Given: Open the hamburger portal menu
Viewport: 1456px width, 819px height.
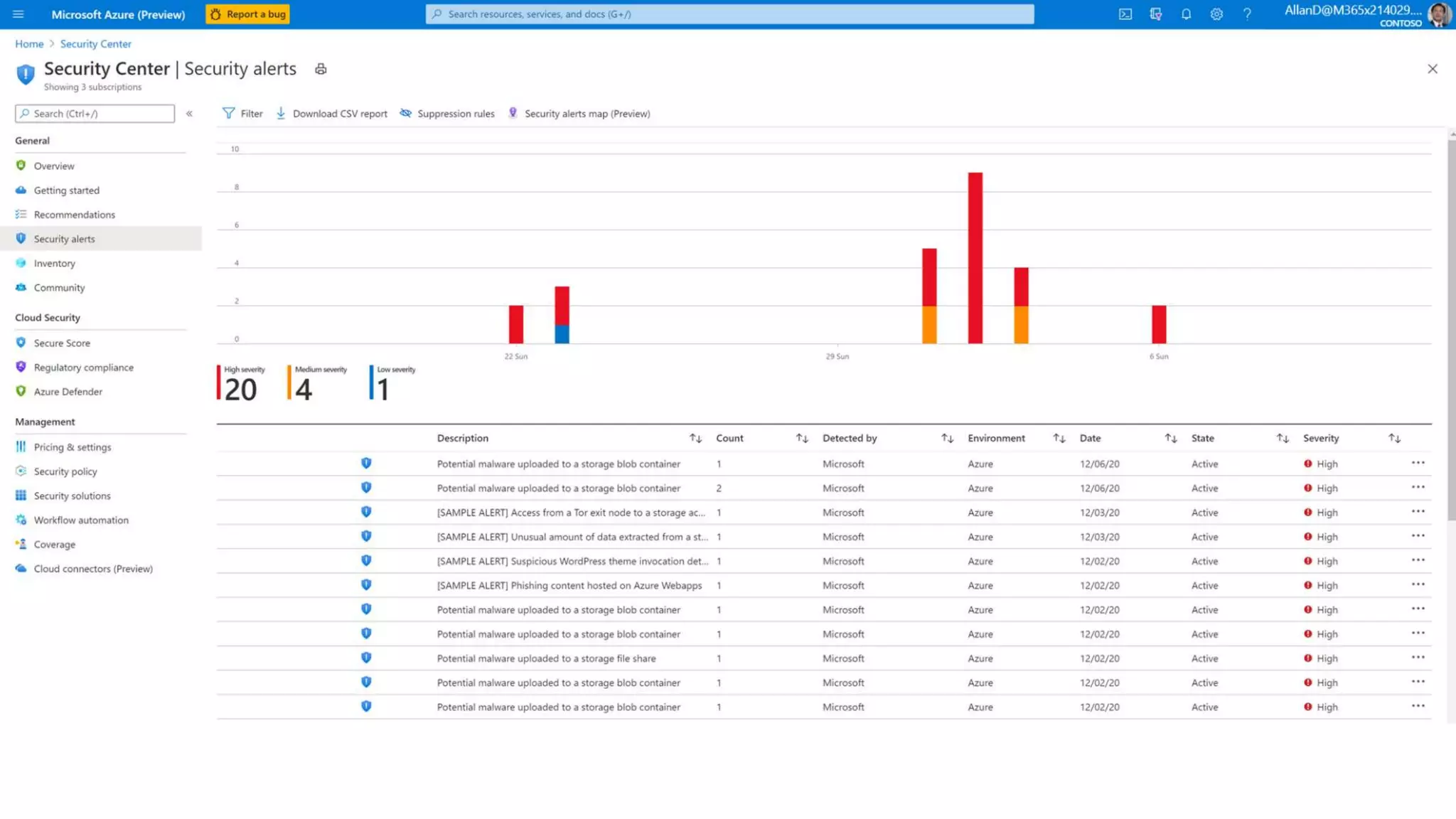Looking at the screenshot, I should point(18,14).
